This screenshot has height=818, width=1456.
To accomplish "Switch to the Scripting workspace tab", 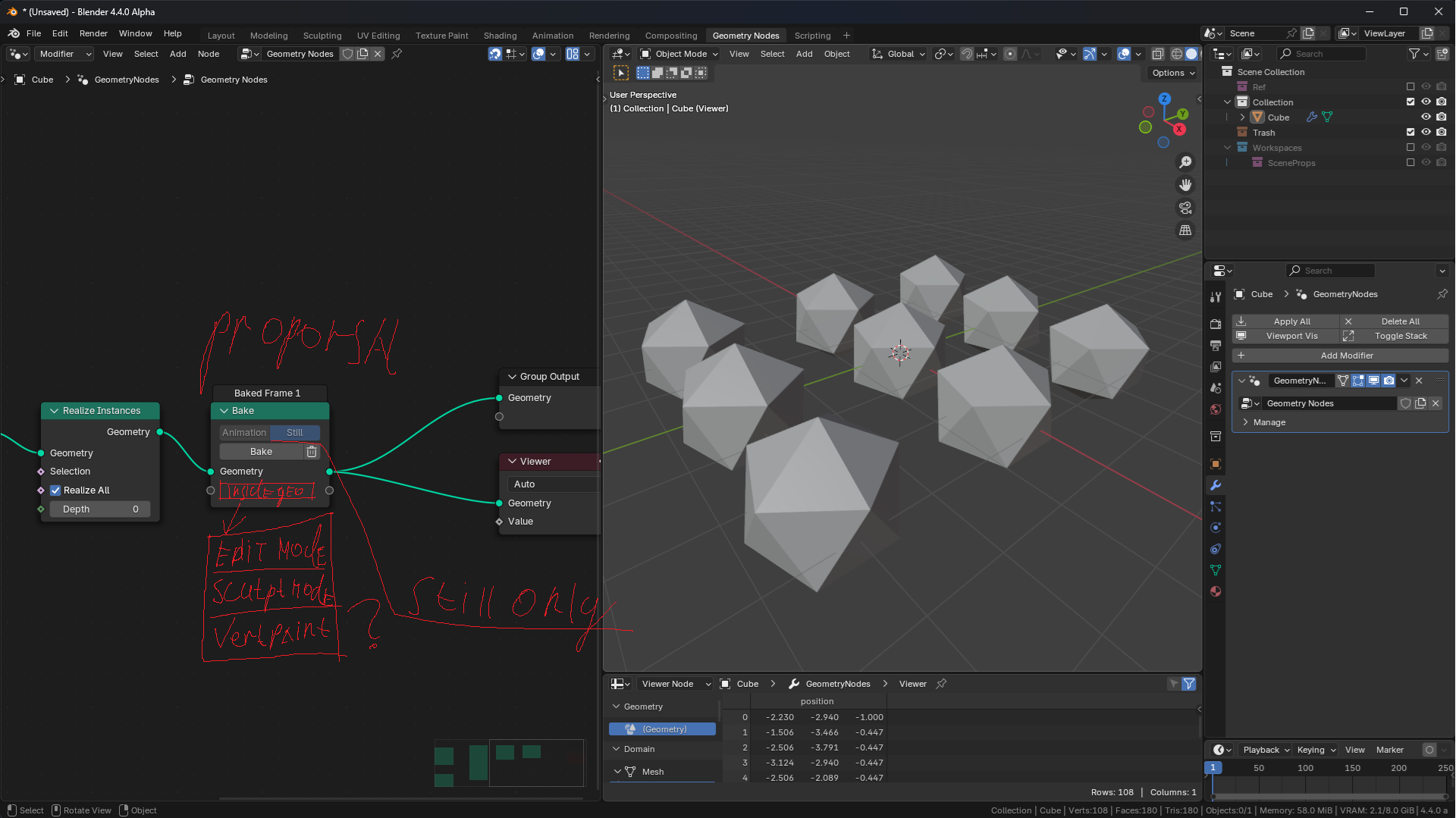I will tap(812, 36).
